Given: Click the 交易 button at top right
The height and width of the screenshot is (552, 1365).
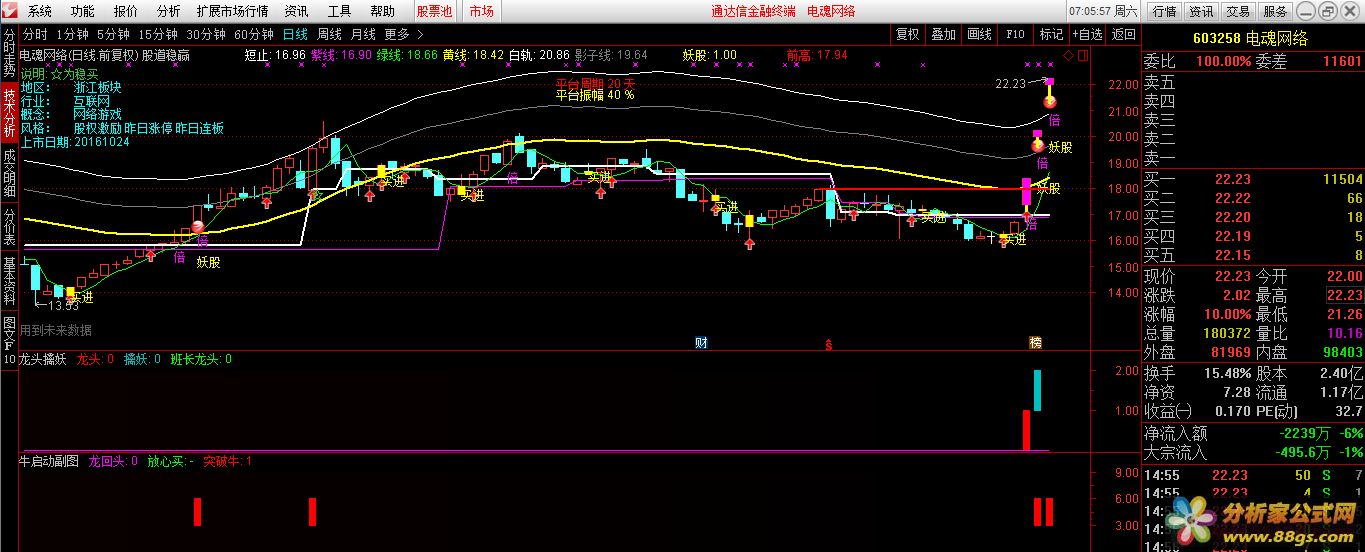Looking at the screenshot, I should (1238, 11).
